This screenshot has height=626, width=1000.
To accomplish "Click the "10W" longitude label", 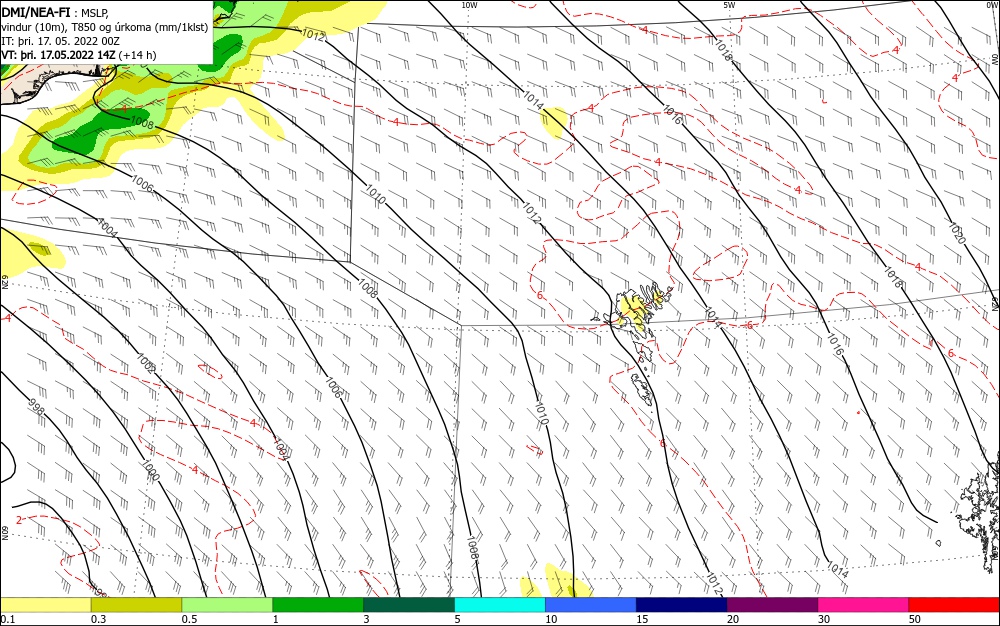I will tap(469, 5).
